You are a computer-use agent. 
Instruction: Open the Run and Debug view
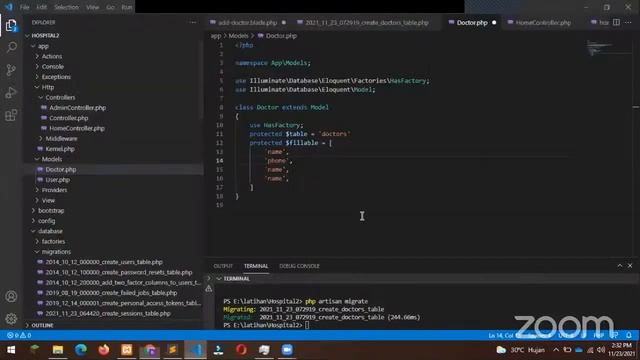[x=11, y=92]
